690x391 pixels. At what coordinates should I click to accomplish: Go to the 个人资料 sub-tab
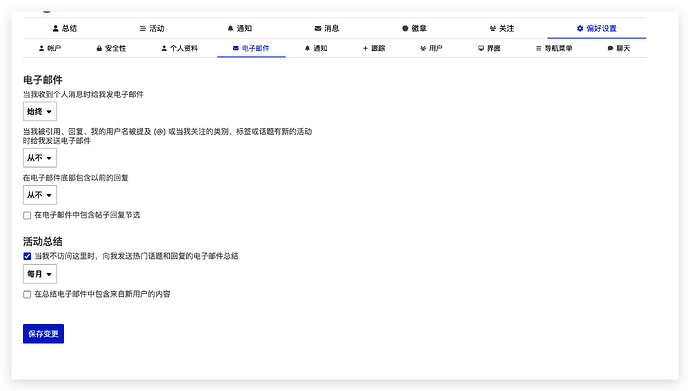click(180, 48)
